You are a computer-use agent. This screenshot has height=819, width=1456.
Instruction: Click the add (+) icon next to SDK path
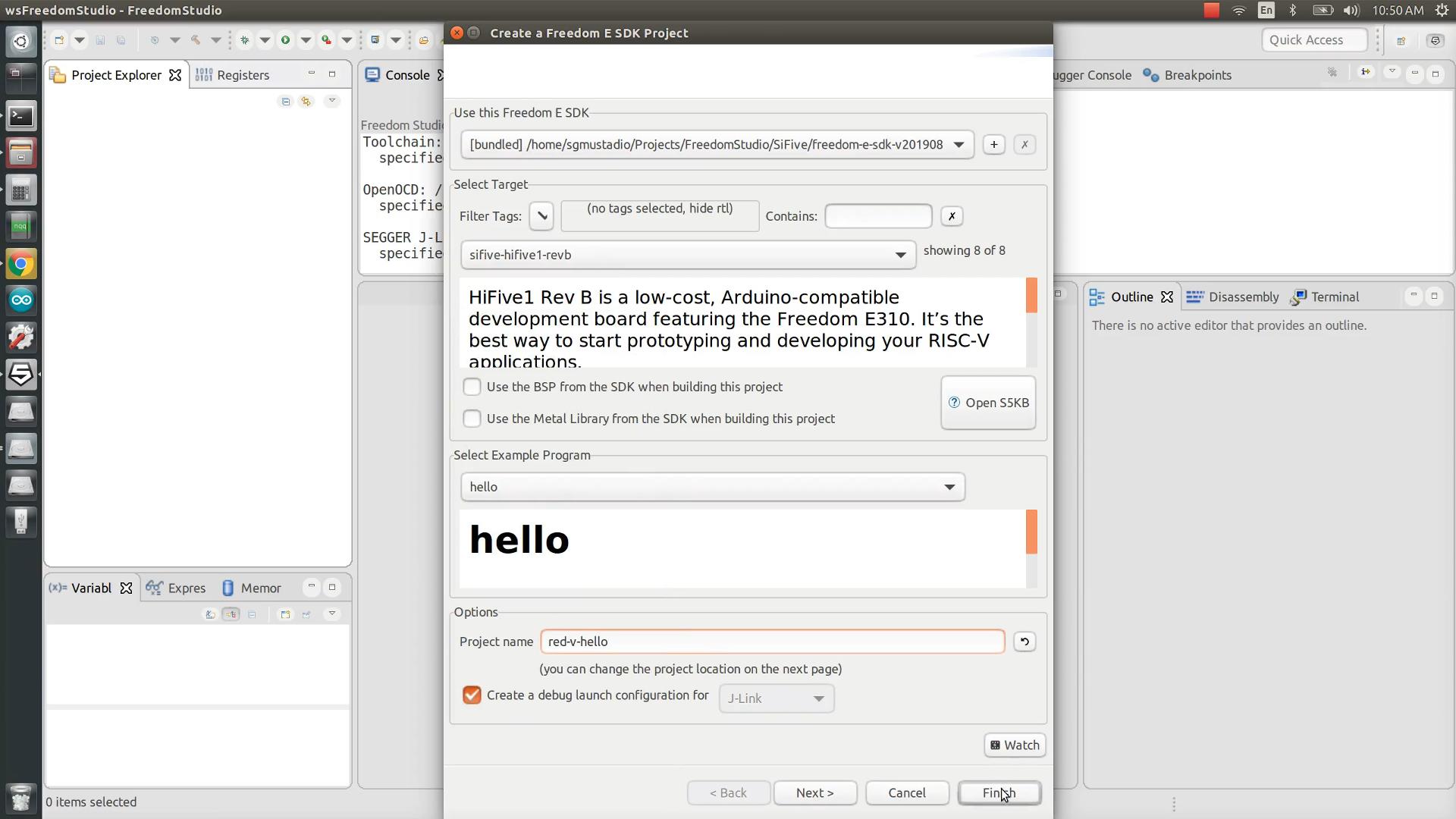993,144
